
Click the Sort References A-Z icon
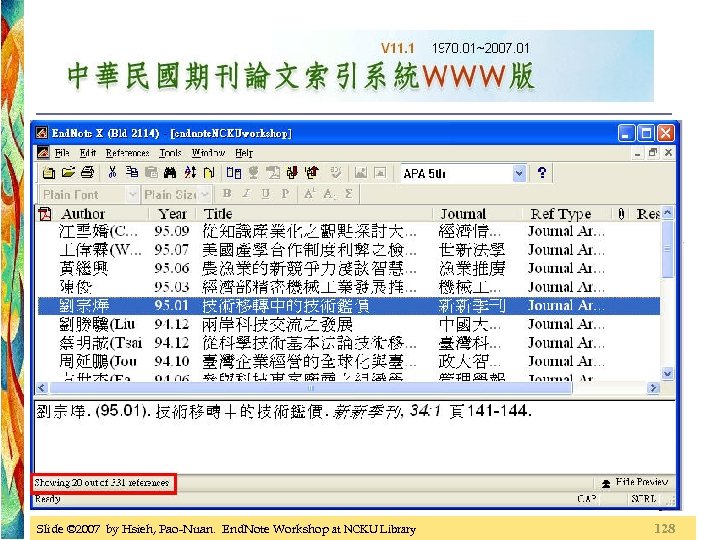click(x=190, y=173)
